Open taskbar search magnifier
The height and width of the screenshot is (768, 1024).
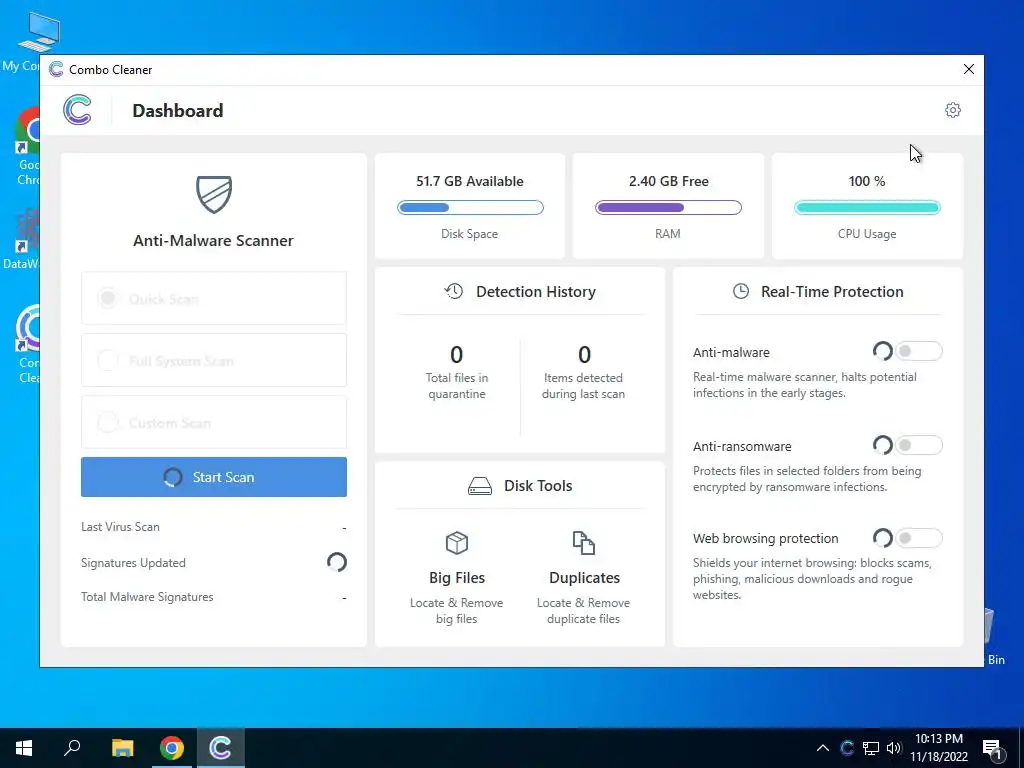72,748
